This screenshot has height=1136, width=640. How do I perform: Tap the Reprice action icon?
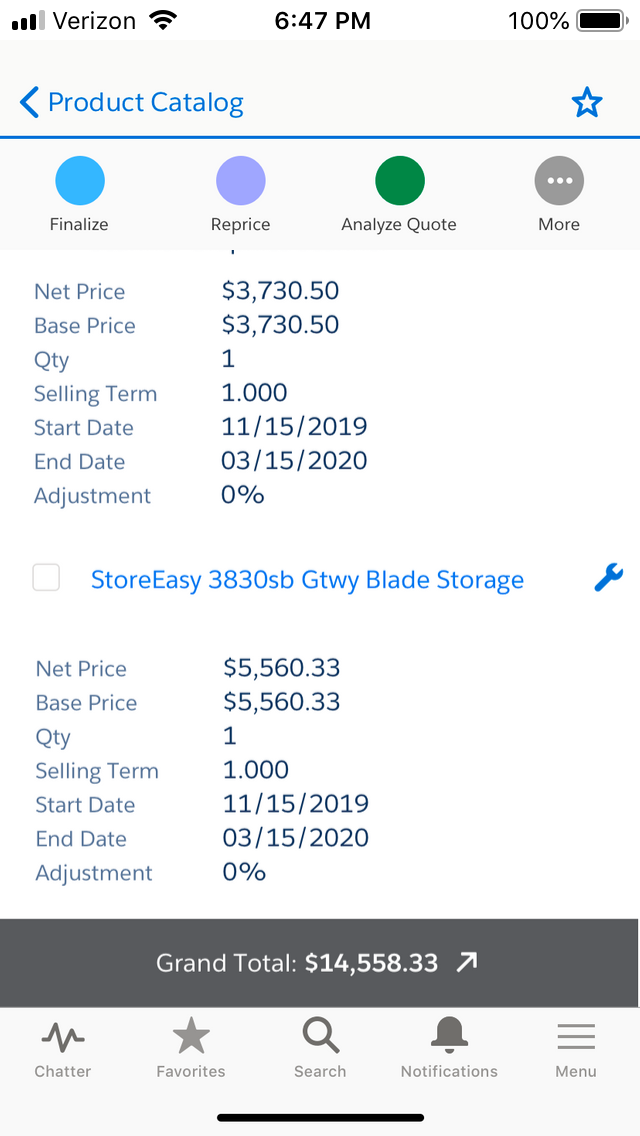(x=240, y=180)
